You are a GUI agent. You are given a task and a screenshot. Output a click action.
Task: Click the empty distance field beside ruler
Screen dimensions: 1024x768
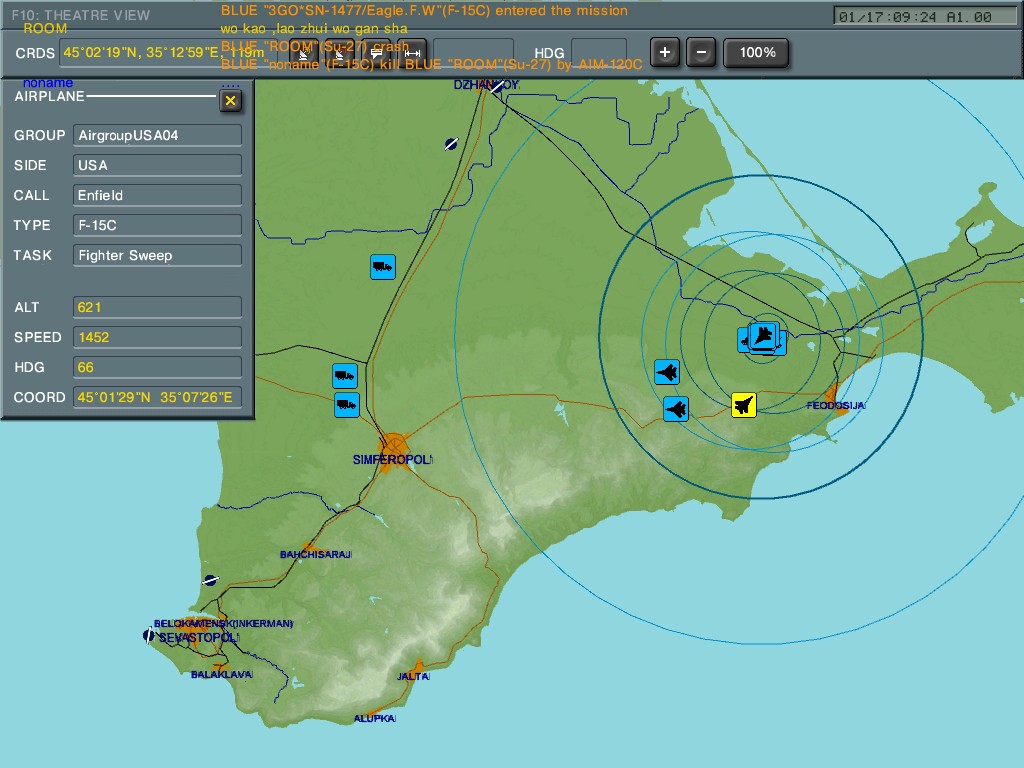click(x=473, y=52)
